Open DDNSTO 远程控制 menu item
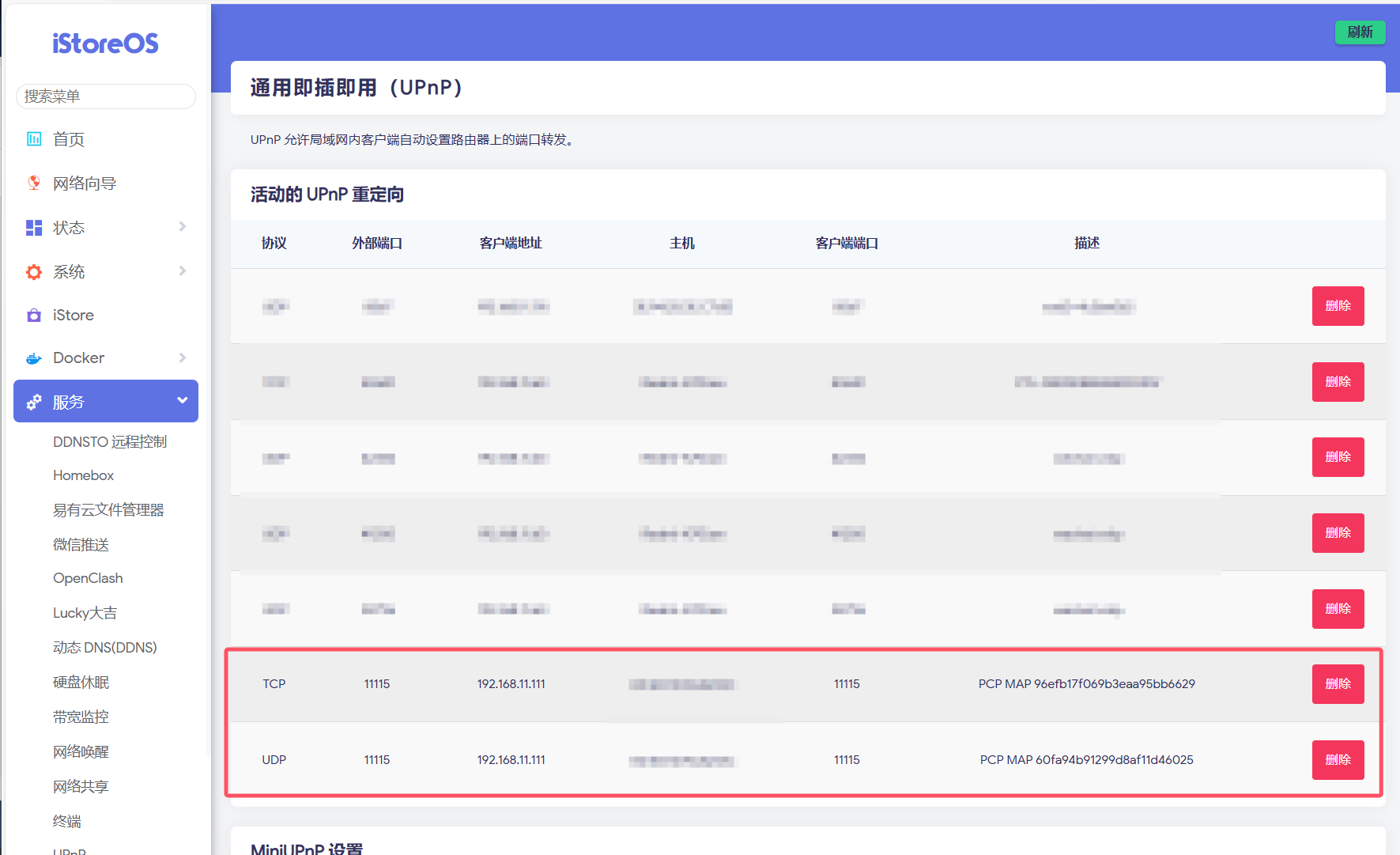The height and width of the screenshot is (855, 1400). coord(110,441)
